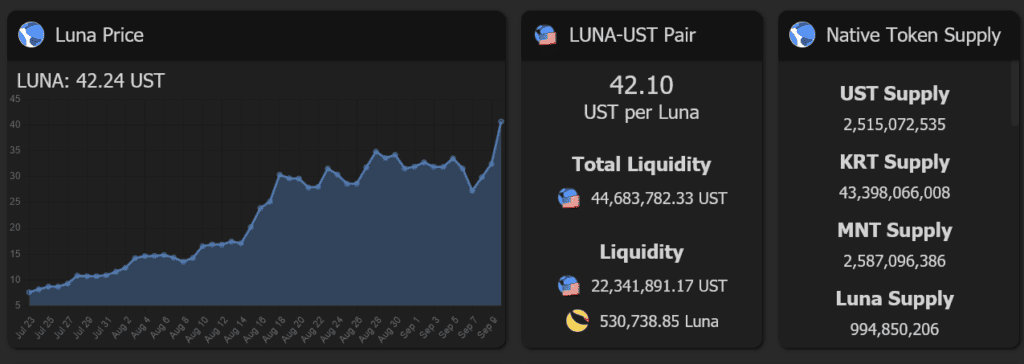Click the LUNA: 42.24 UST price label
Screen dimensions: 1024x364
pyautogui.click(x=91, y=81)
